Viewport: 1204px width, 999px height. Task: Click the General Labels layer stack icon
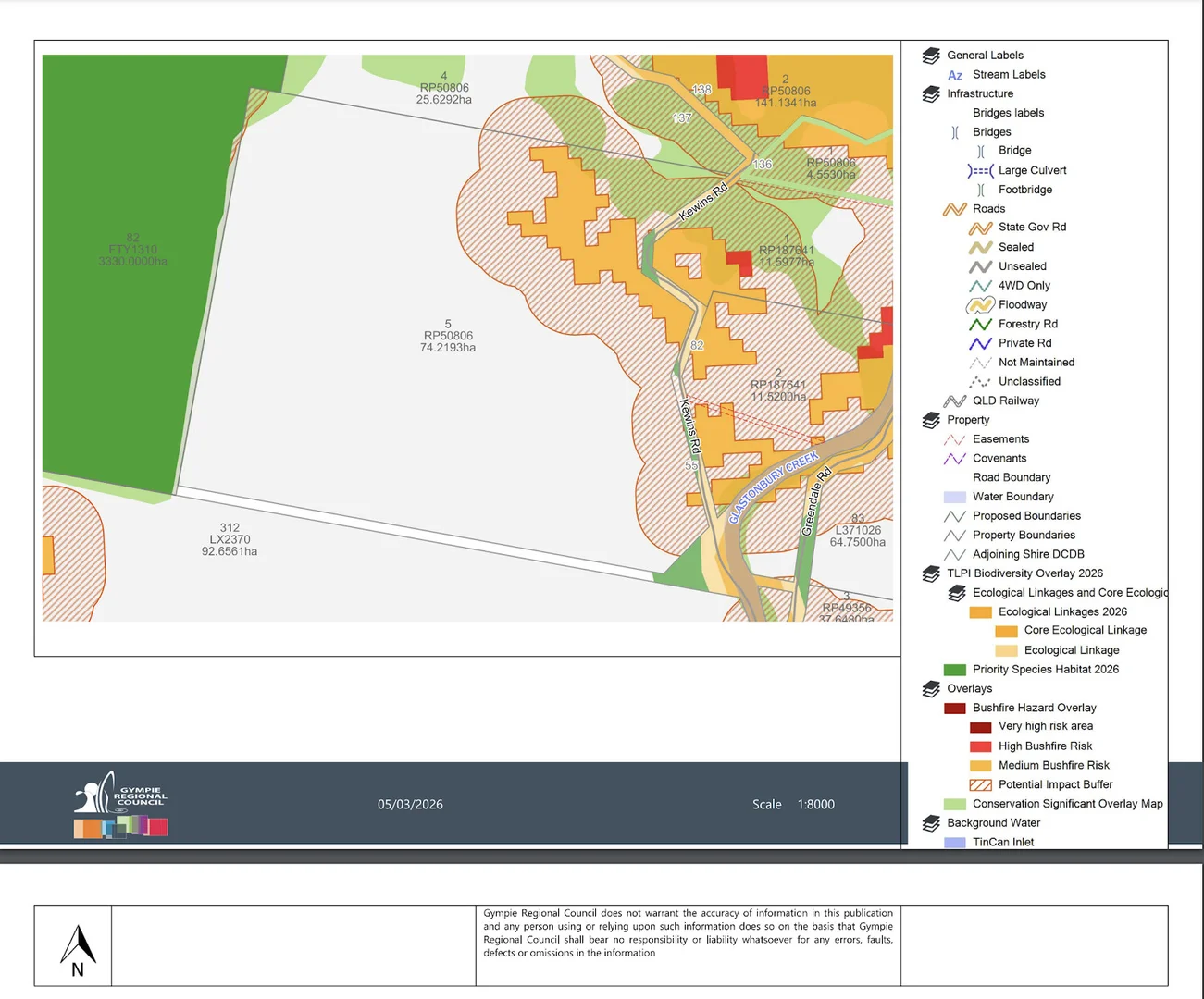click(931, 55)
